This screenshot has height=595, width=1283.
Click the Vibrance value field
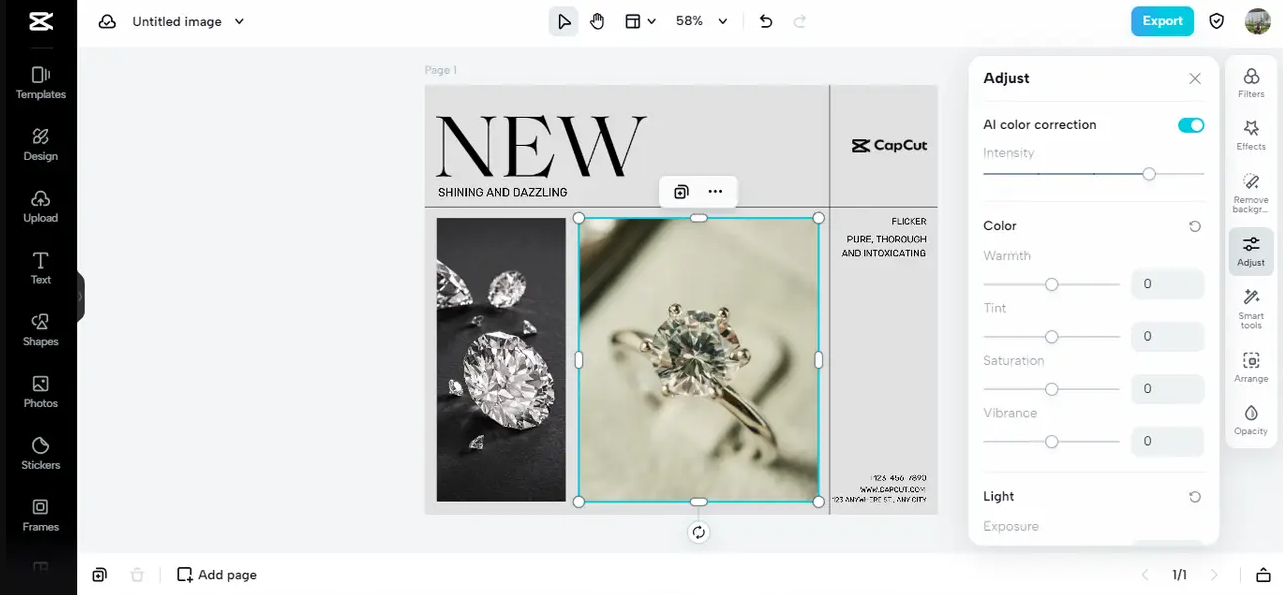point(1167,441)
